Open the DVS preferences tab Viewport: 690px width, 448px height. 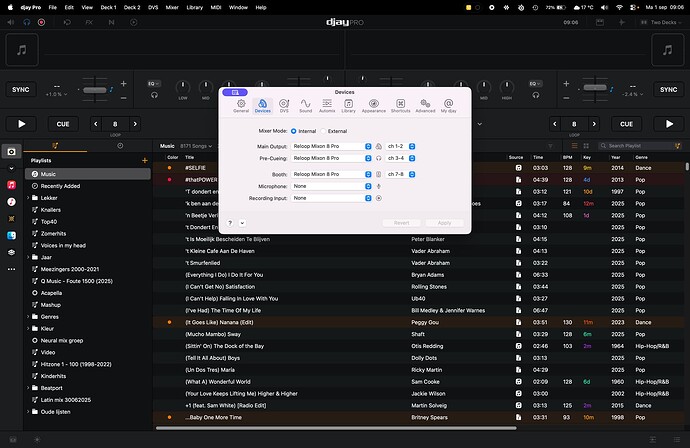coord(284,106)
